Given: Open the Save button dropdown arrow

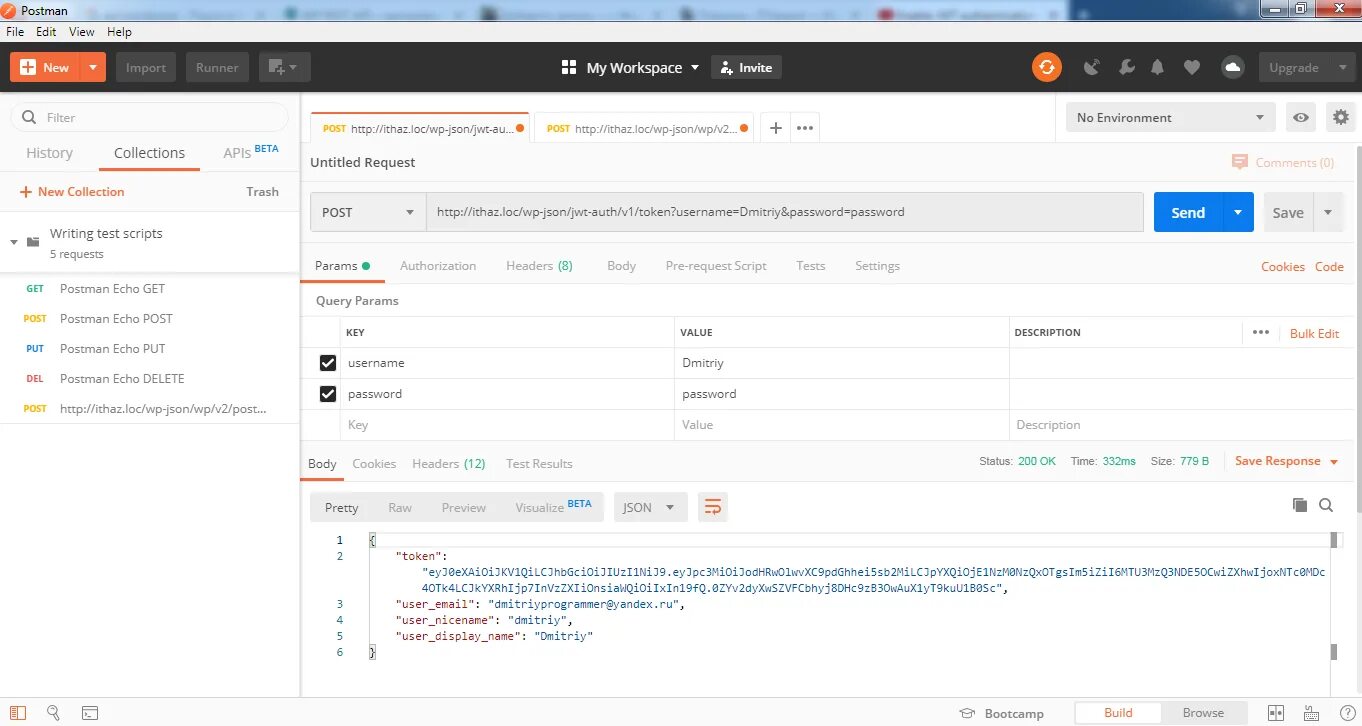Looking at the screenshot, I should (1328, 212).
